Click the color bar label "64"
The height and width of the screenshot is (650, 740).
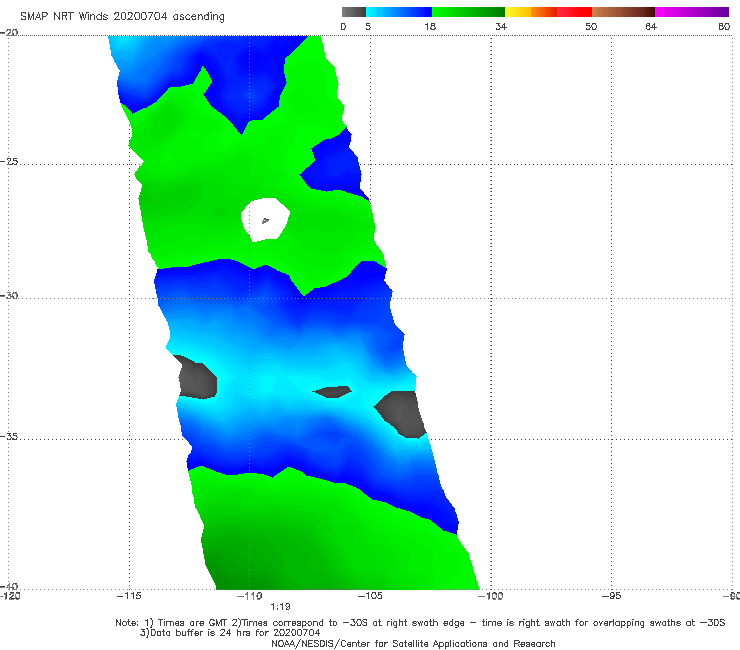(651, 27)
